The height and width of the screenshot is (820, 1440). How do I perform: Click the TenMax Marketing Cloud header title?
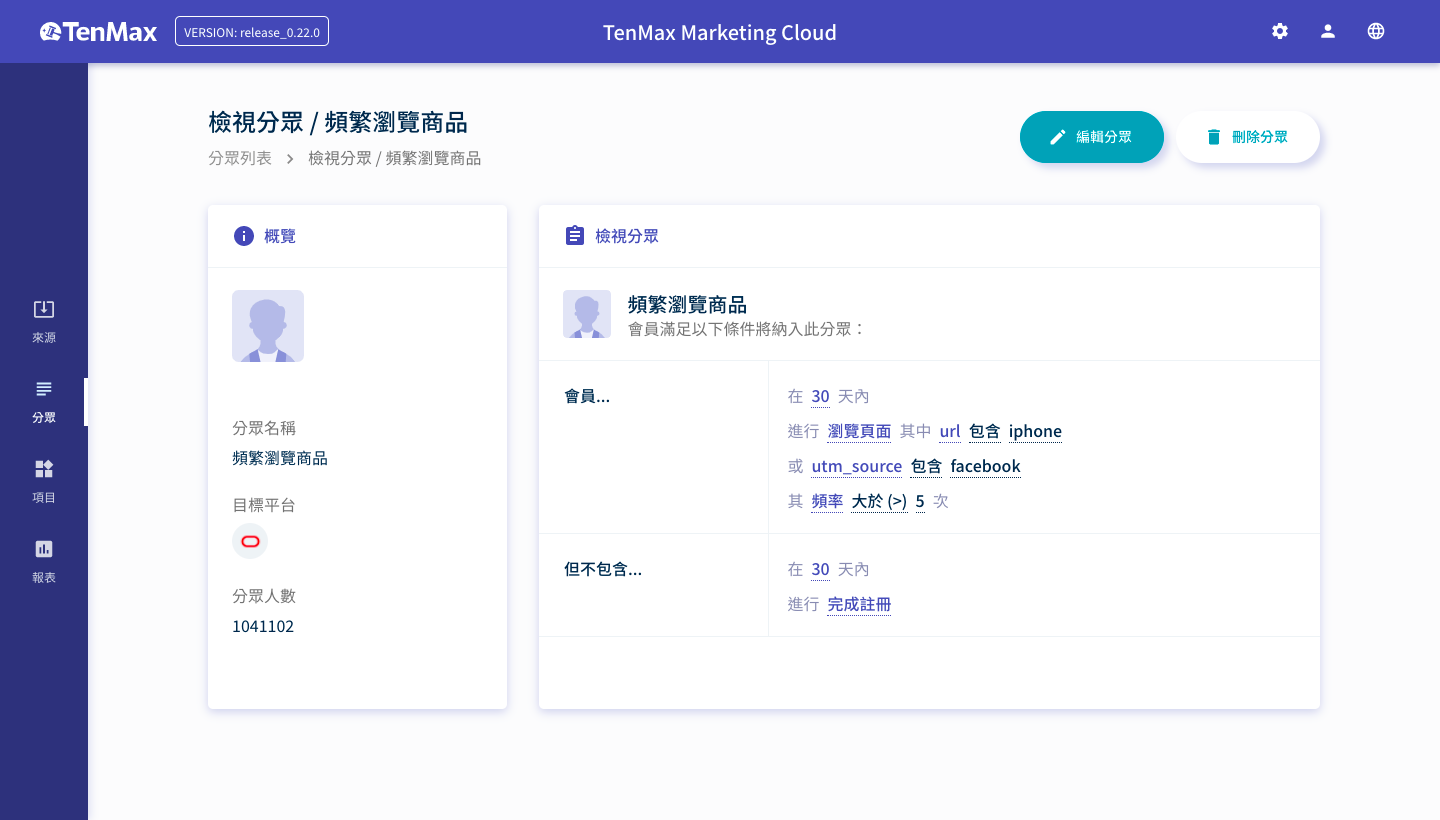720,32
